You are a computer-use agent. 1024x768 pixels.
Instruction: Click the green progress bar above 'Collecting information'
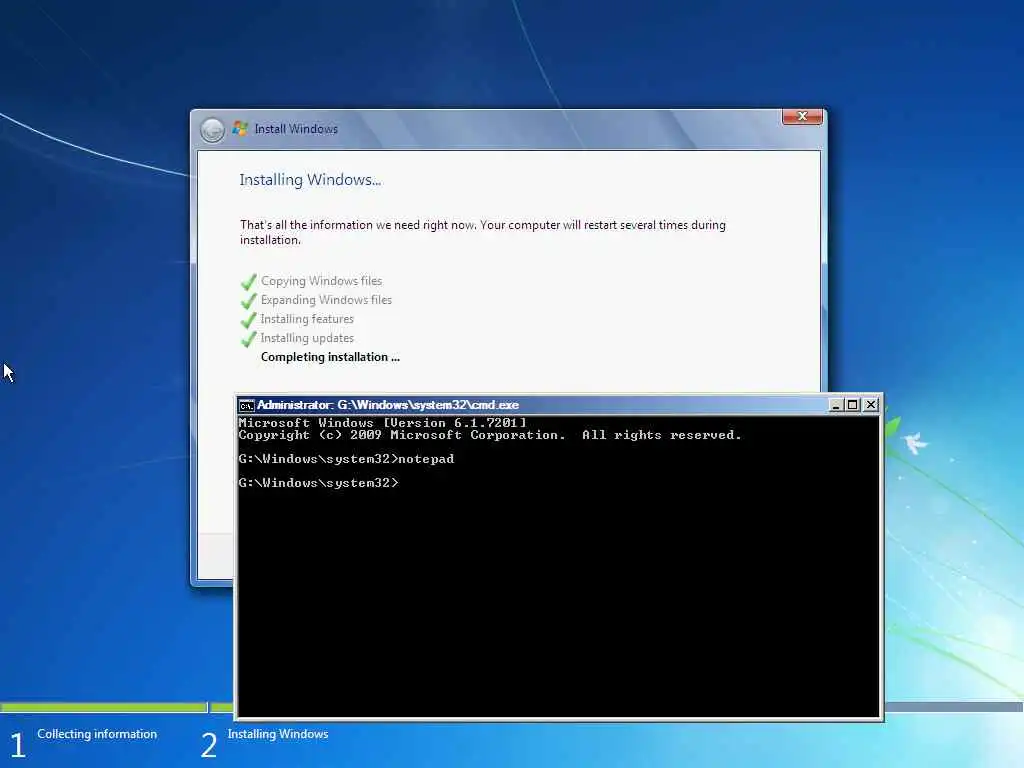[103, 707]
